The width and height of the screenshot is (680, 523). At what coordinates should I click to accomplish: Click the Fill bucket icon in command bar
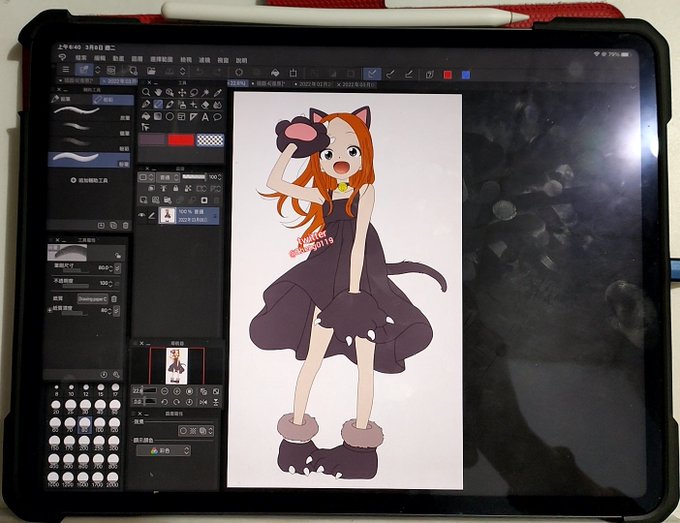pos(275,72)
